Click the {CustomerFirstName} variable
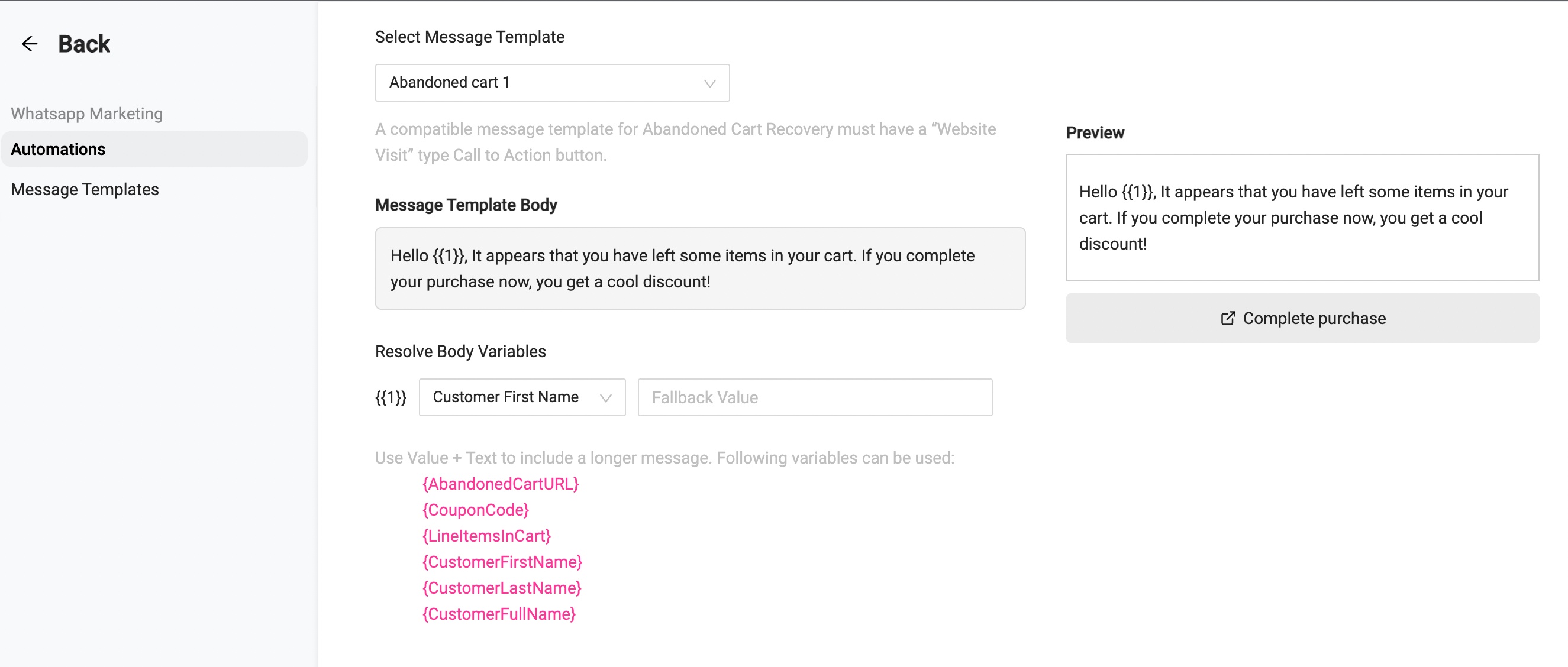 (x=502, y=562)
